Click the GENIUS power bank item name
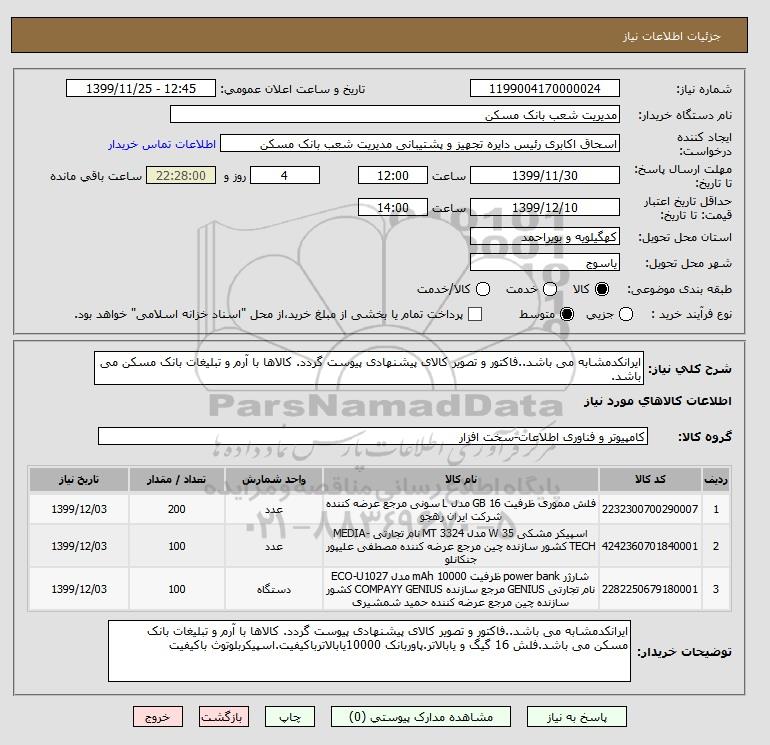 click(x=461, y=589)
